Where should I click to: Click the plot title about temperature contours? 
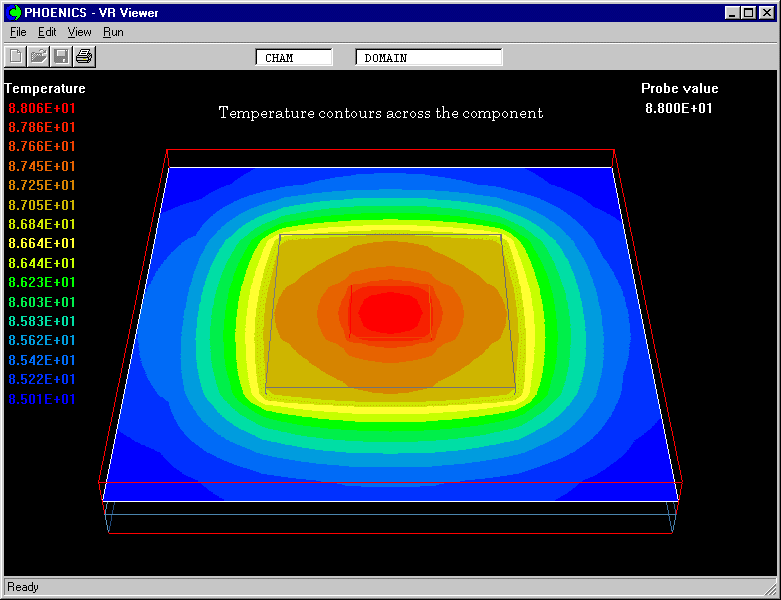381,113
